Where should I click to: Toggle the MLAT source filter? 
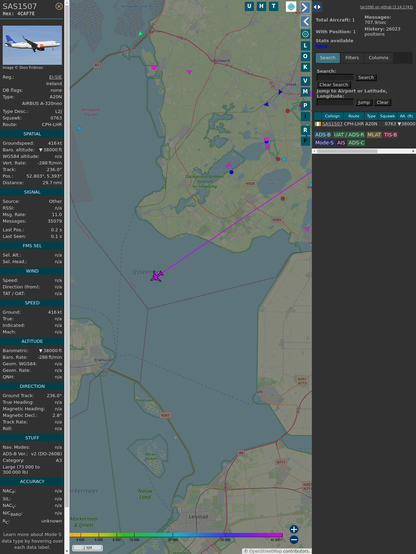coord(374,135)
